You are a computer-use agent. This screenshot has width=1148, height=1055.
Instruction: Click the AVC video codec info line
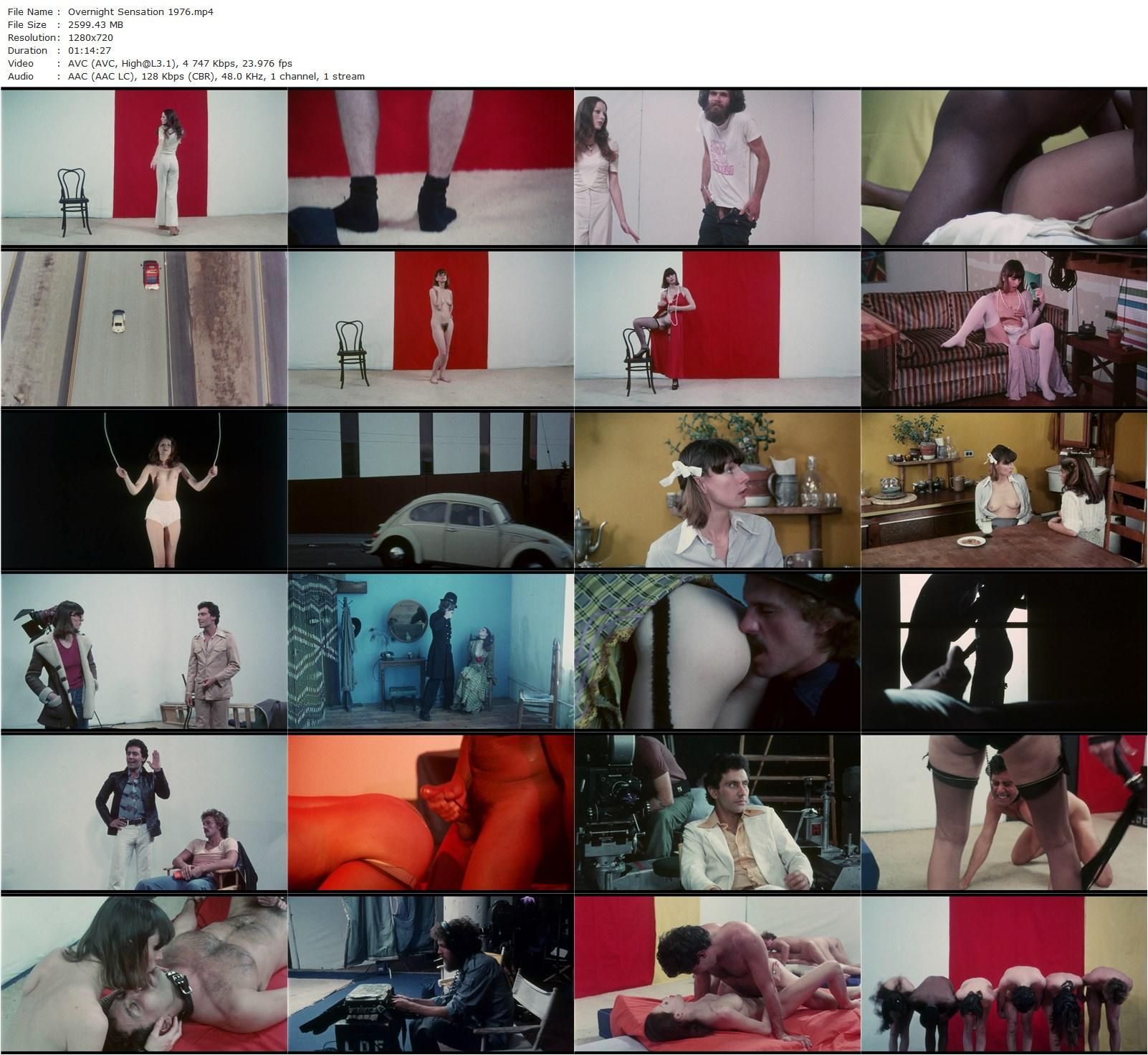[180, 63]
